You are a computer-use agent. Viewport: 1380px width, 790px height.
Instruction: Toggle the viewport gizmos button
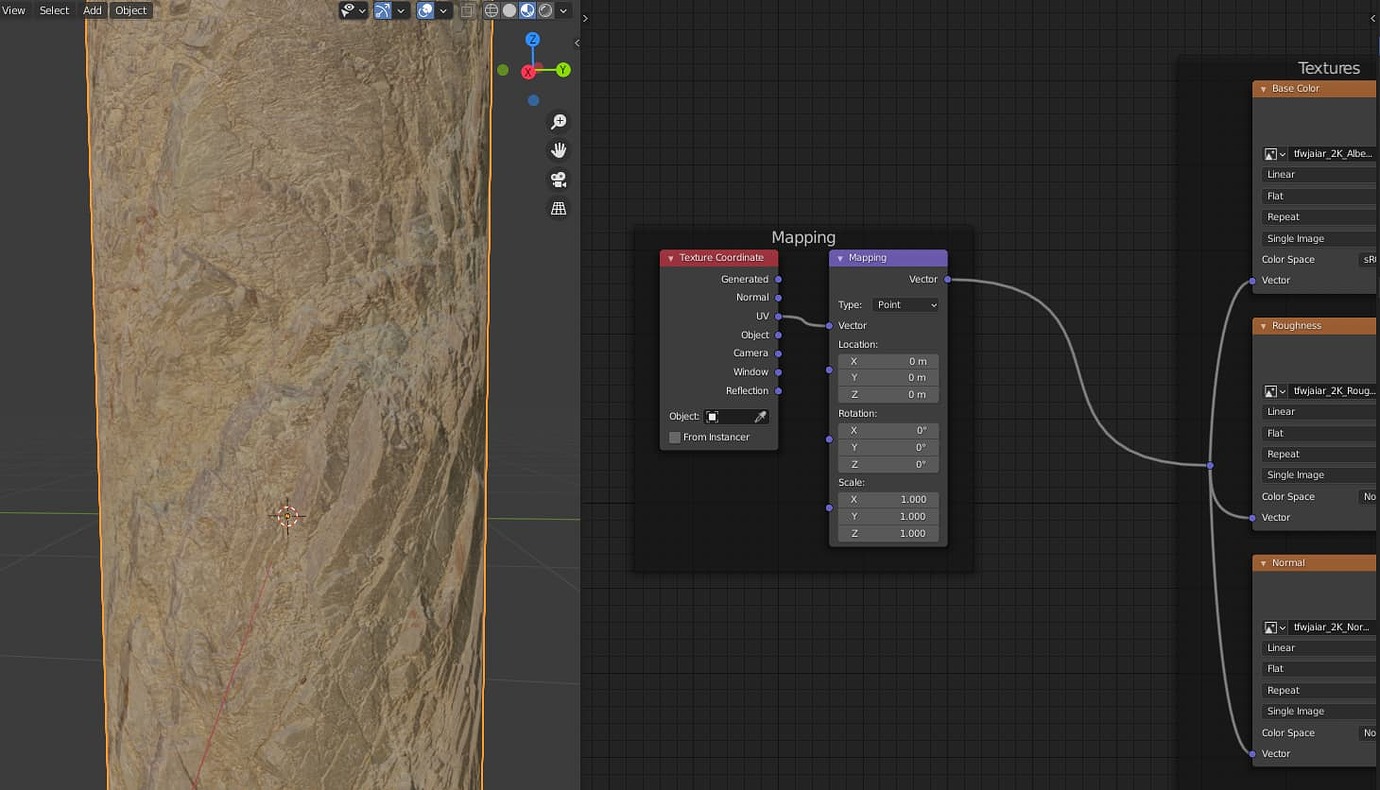coord(383,10)
